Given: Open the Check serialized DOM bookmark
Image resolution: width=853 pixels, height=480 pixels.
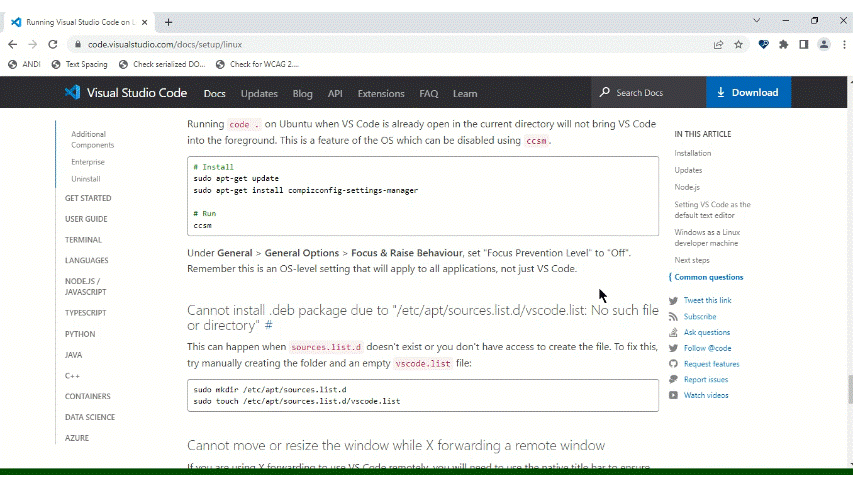Looking at the screenshot, I should coord(162,64).
